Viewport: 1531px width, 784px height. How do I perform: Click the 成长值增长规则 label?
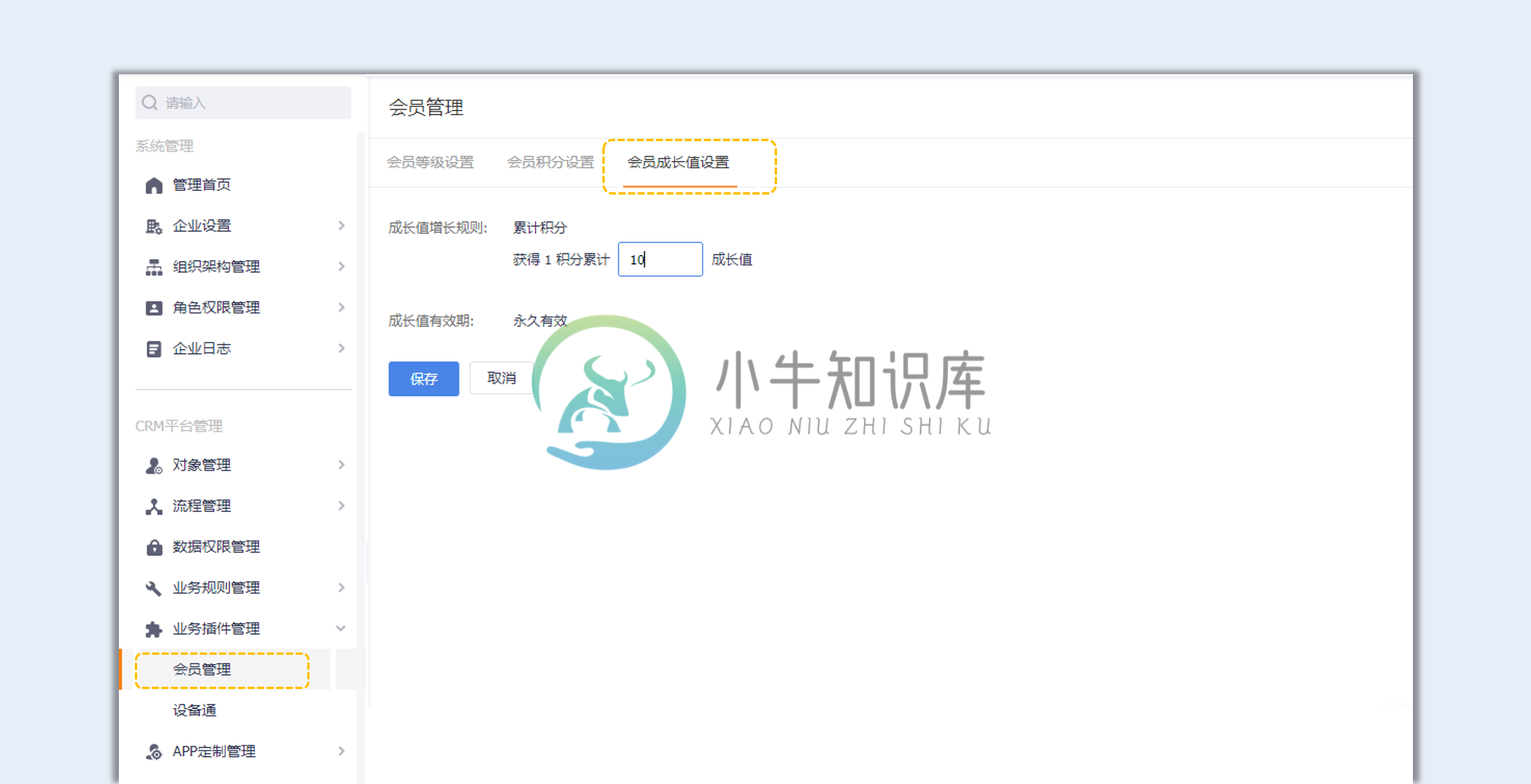(x=438, y=228)
